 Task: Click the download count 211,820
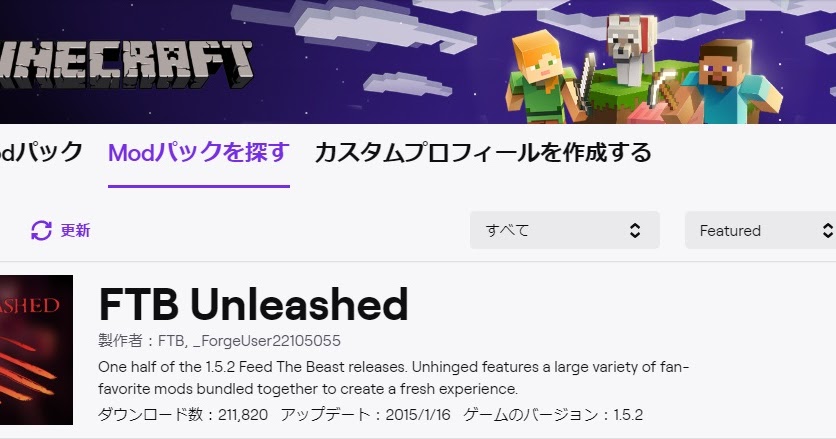[x=243, y=415]
